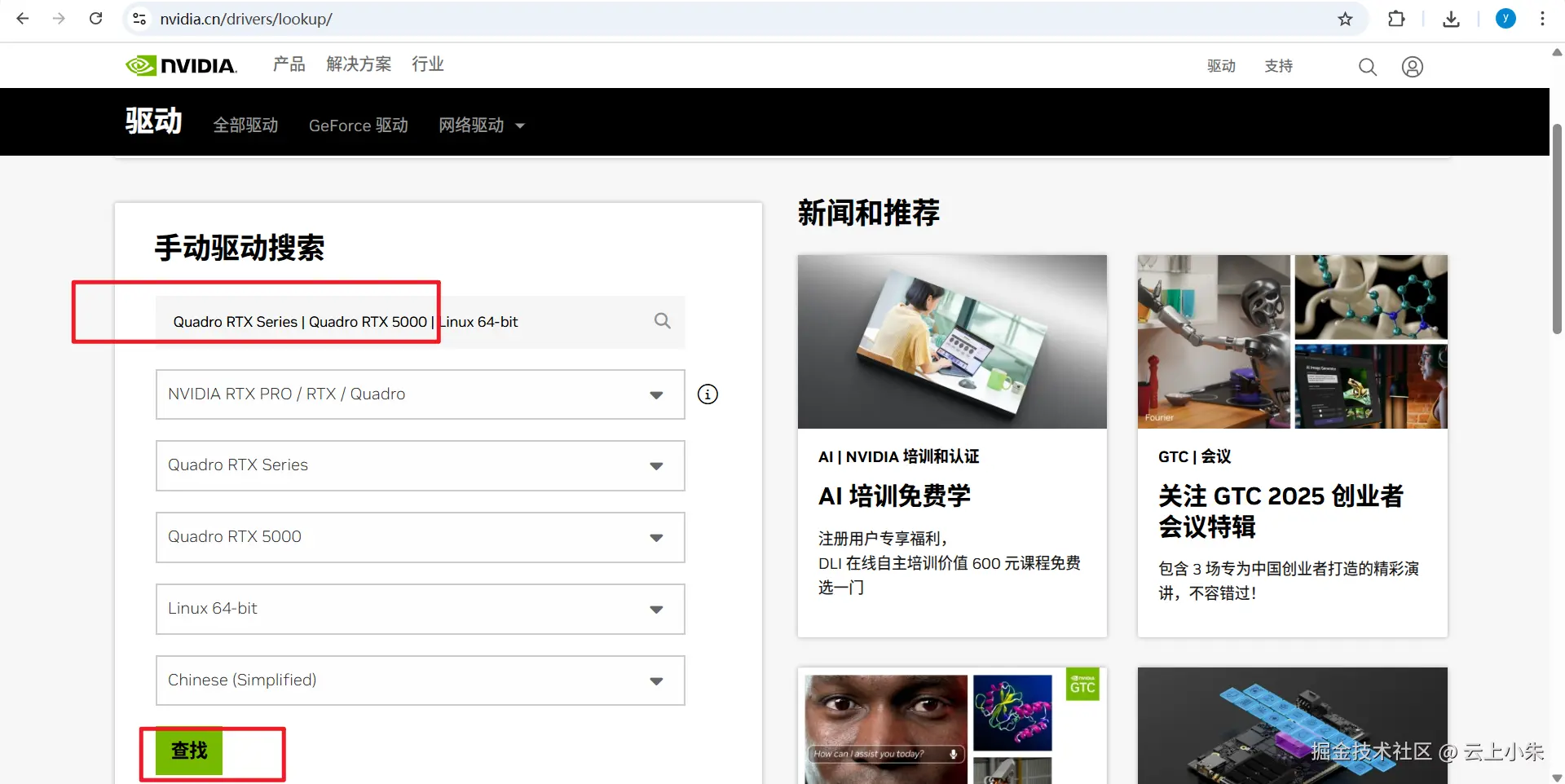Bookmark this page with the star icon
Screen dimensions: 1565x784
1345,19
